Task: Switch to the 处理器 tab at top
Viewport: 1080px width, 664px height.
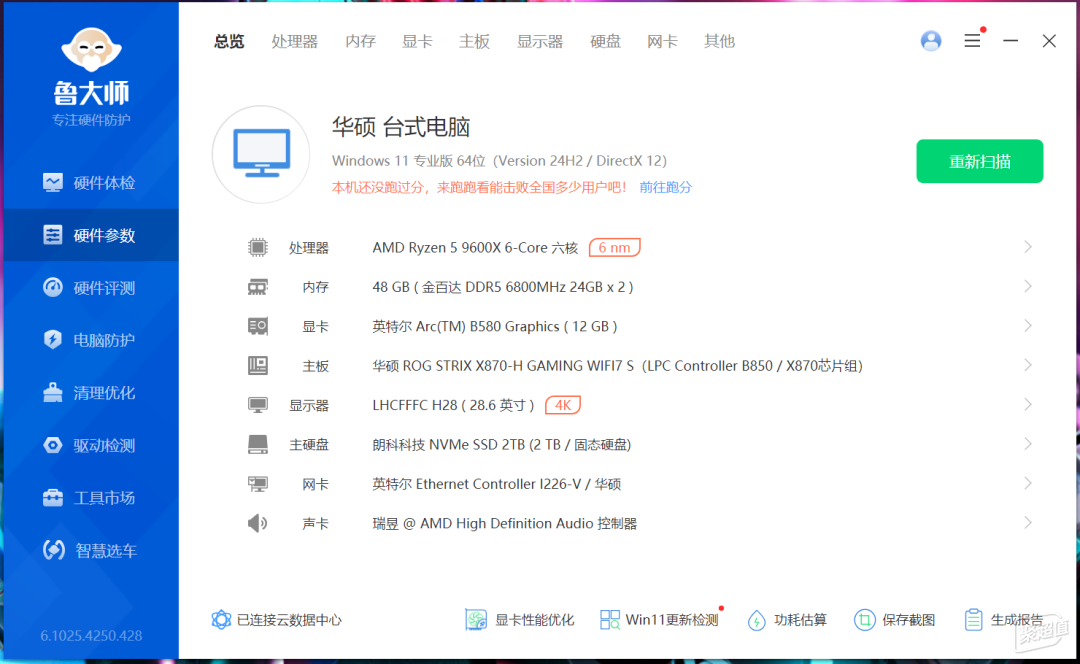Action: click(x=295, y=41)
